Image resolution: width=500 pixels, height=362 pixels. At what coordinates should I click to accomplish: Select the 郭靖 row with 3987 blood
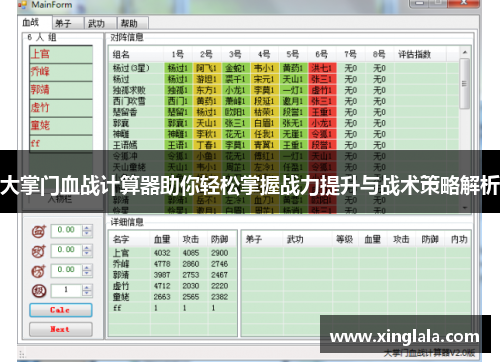[173, 275]
